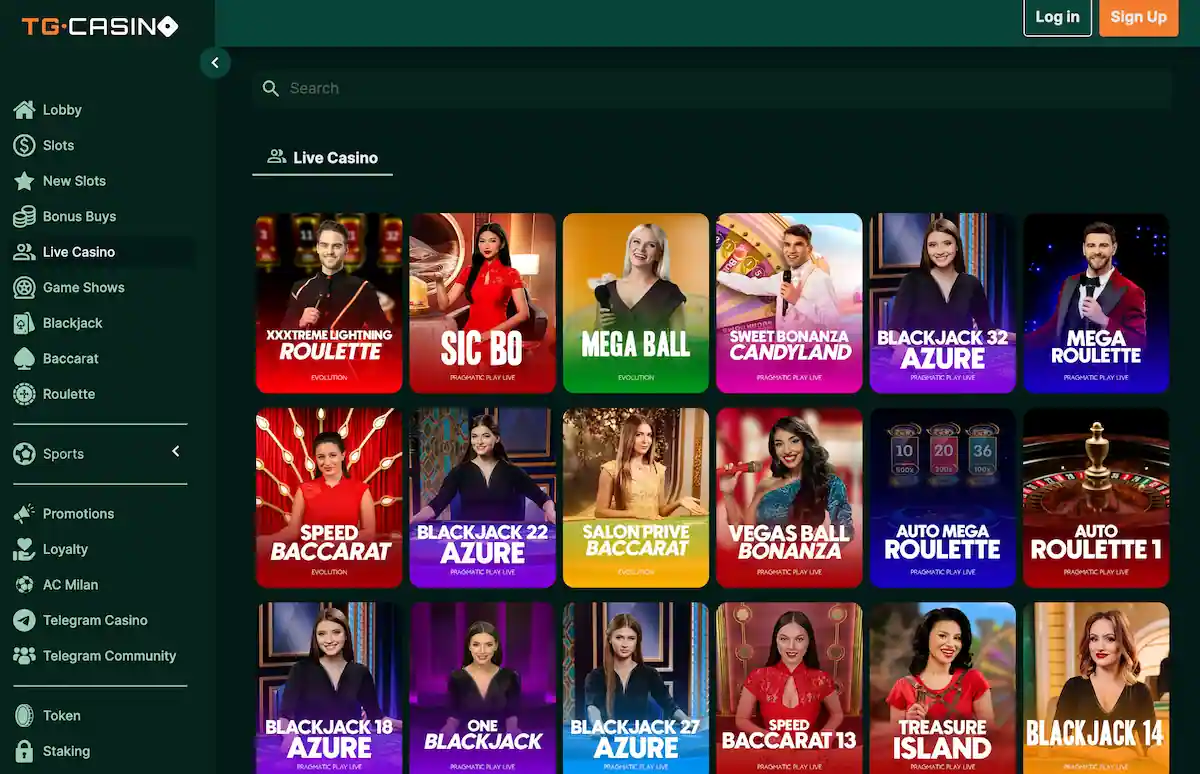Open the Mega Ball game tile

[x=636, y=303]
